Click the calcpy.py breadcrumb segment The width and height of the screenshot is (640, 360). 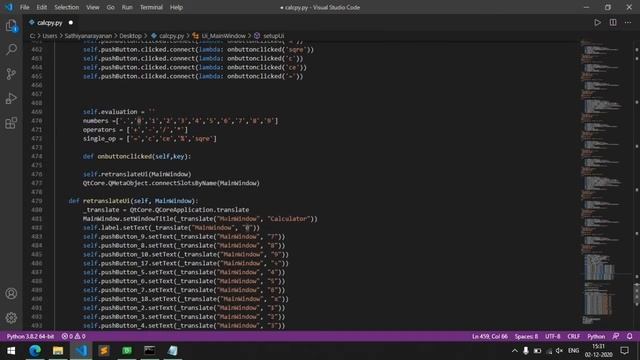[168, 36]
